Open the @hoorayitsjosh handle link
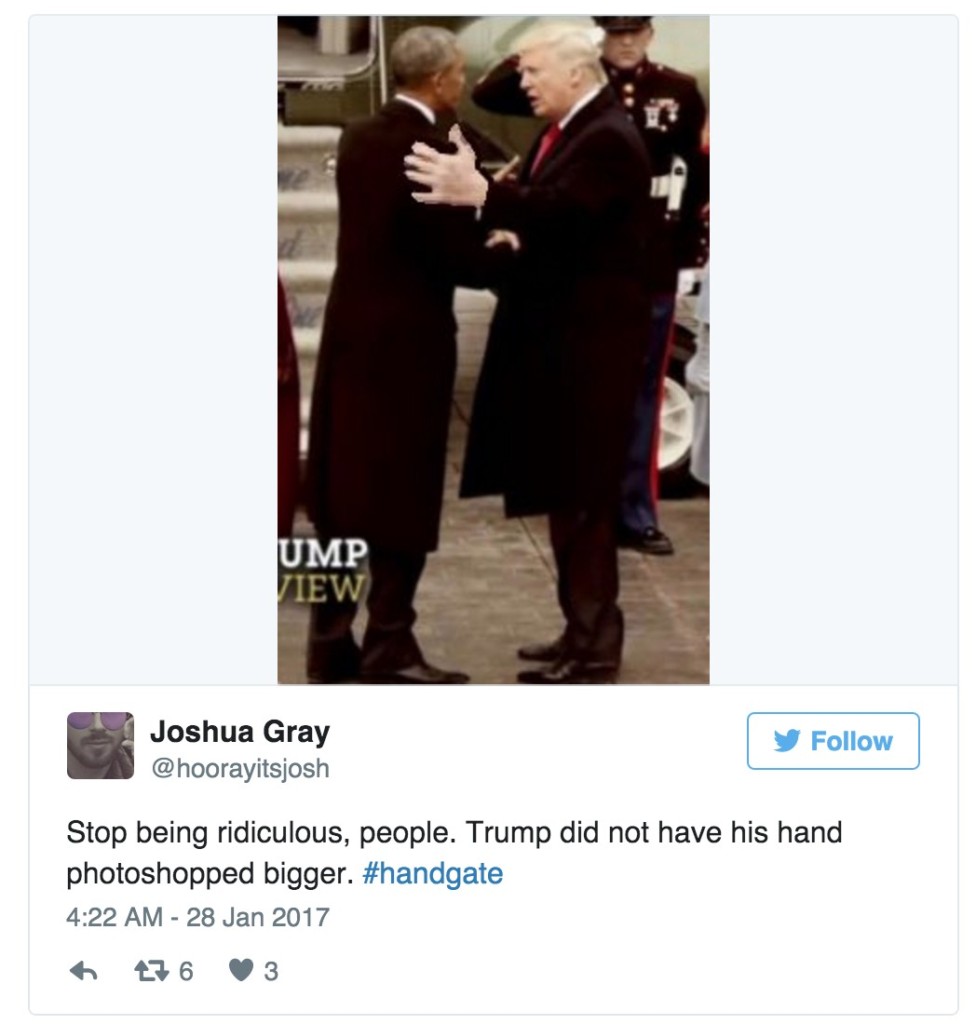This screenshot has height=1024, width=976. pos(240,768)
